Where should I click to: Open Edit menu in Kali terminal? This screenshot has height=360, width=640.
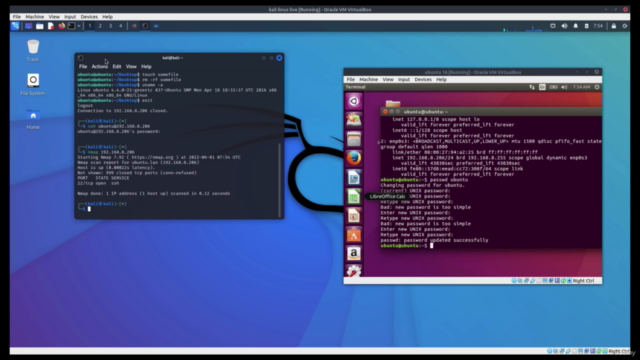tap(117, 66)
